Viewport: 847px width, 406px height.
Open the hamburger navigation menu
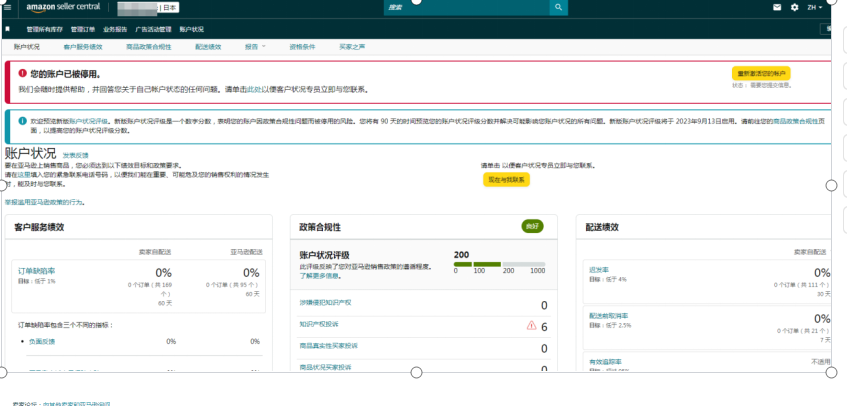[x=7, y=7]
